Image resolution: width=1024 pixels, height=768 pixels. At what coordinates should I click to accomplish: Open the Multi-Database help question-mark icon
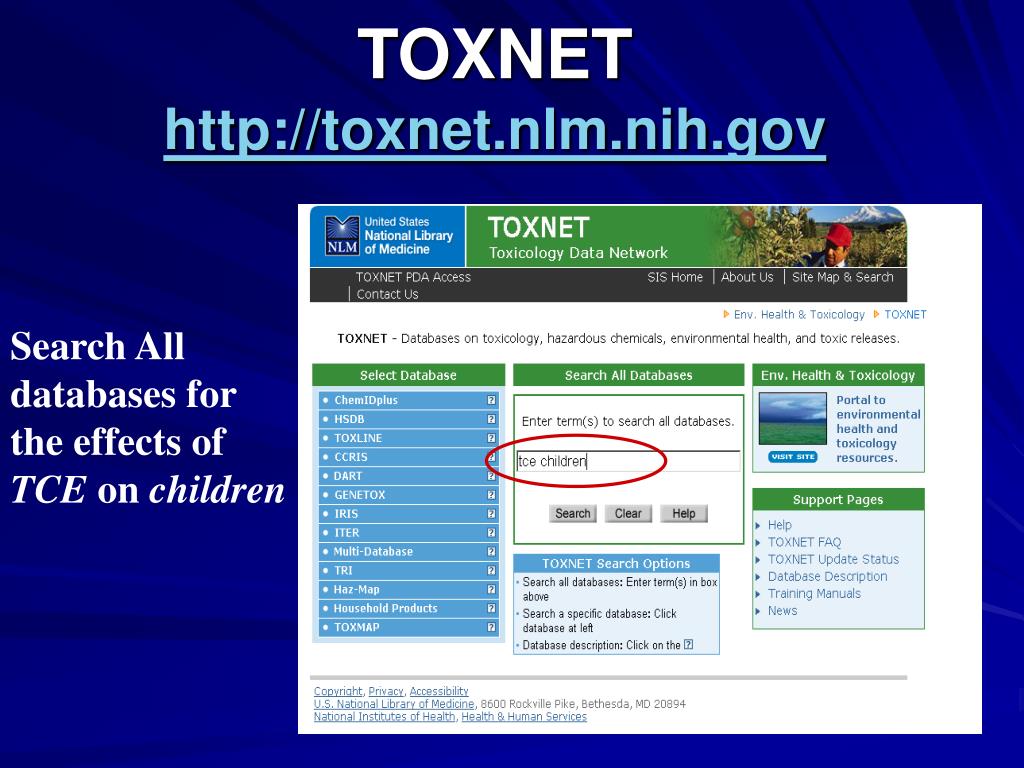tap(491, 552)
